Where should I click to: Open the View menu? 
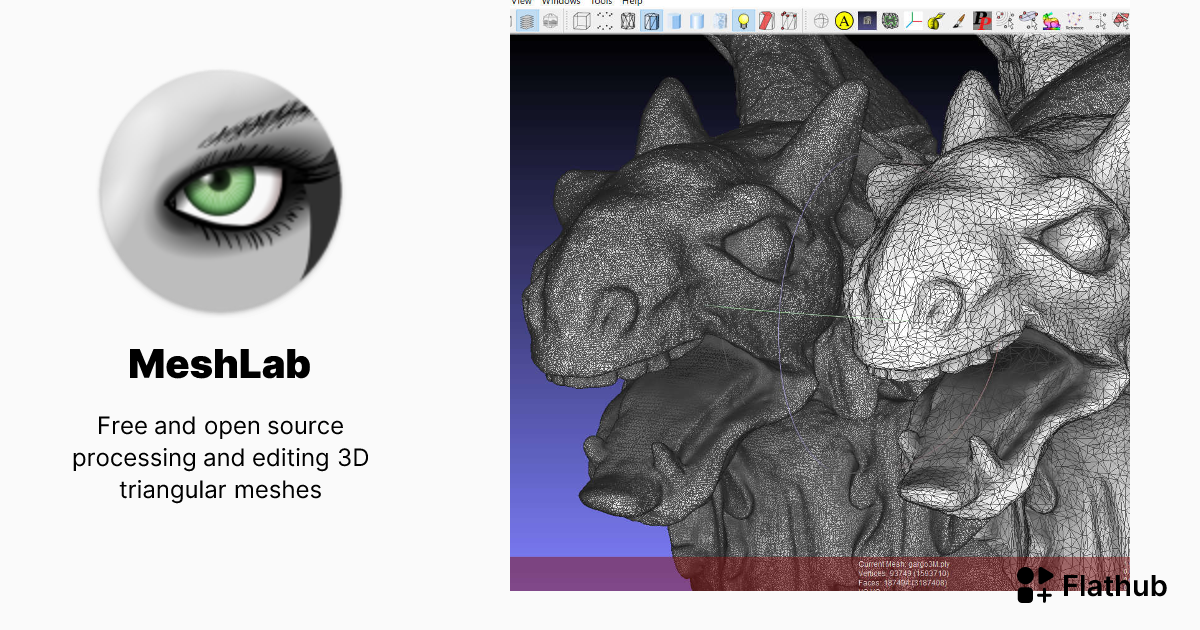[521, 2]
